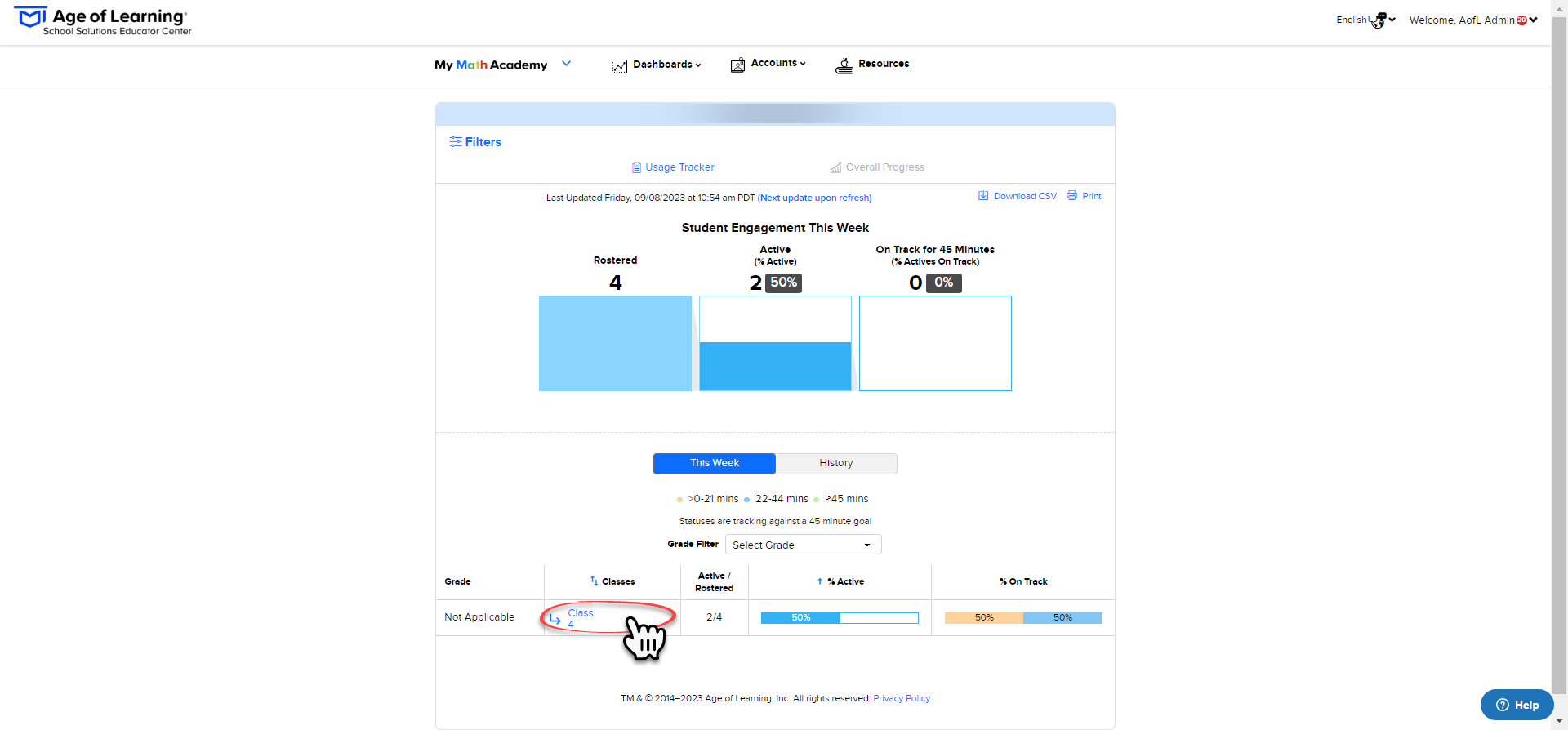This screenshot has height=730, width=1568.
Task: Click the Usage Tracker document icon
Action: tap(636, 167)
